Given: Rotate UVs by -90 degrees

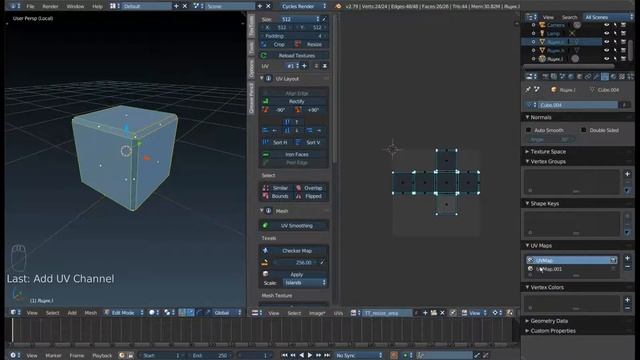Looking at the screenshot, I should pos(277,110).
